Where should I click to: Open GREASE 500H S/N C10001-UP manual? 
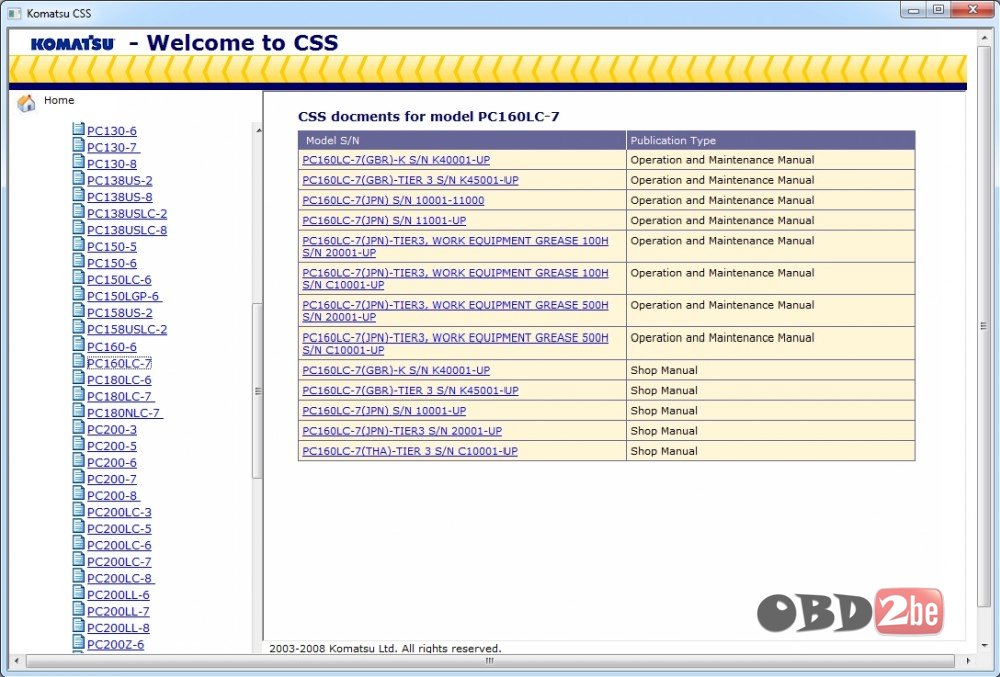455,344
